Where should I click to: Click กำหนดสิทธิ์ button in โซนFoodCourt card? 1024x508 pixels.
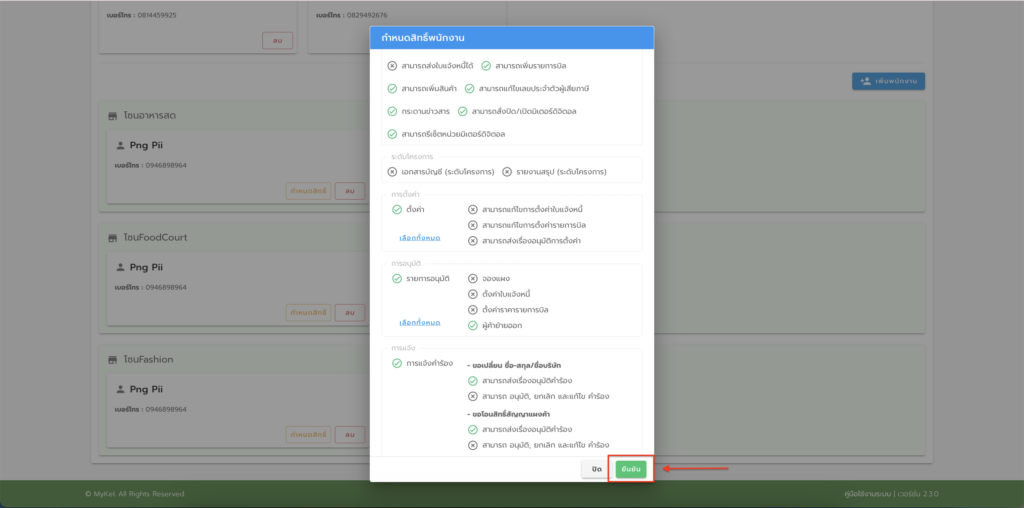pyautogui.click(x=307, y=313)
